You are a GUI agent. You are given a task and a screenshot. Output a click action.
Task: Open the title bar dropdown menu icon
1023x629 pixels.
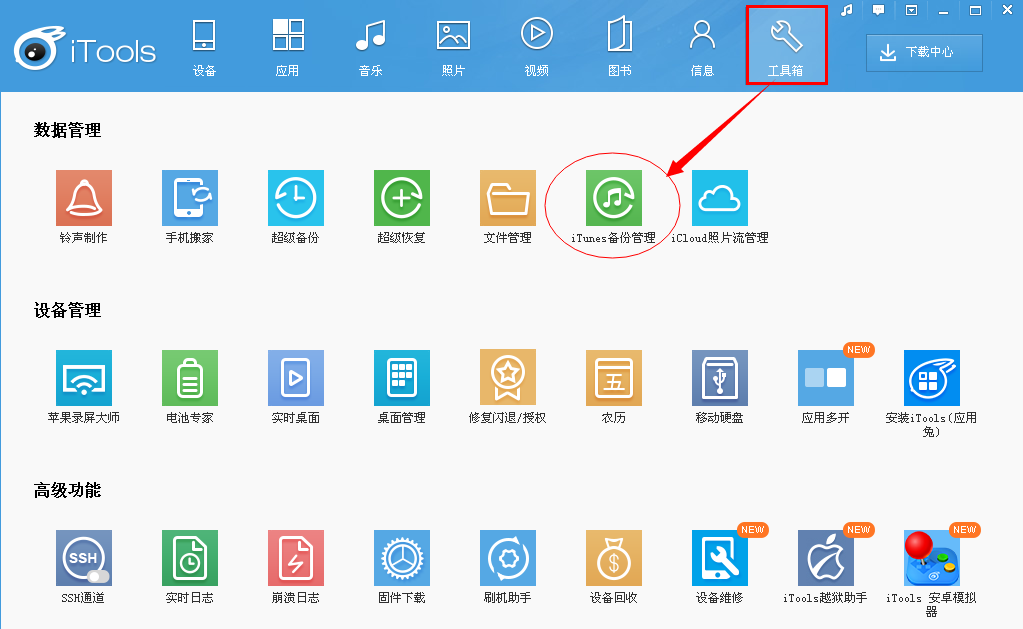coord(911,10)
